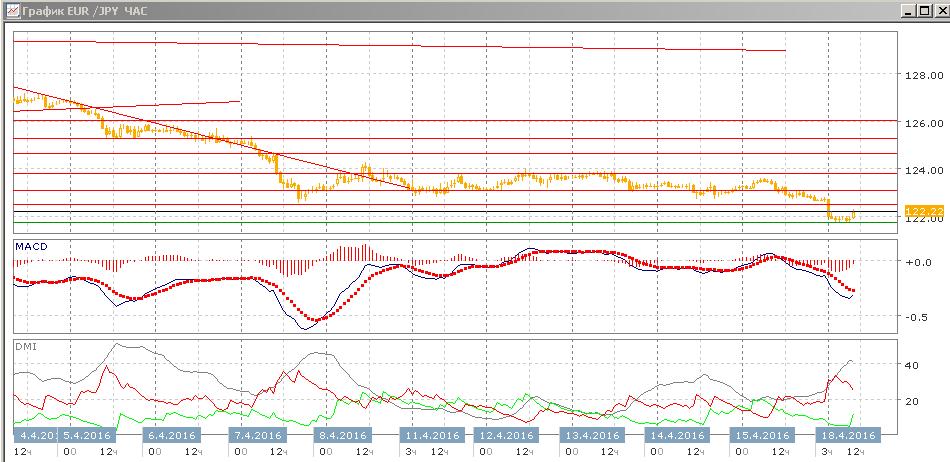Click the 40 level on DMI scale
The height and width of the screenshot is (462, 950).
coord(912,365)
